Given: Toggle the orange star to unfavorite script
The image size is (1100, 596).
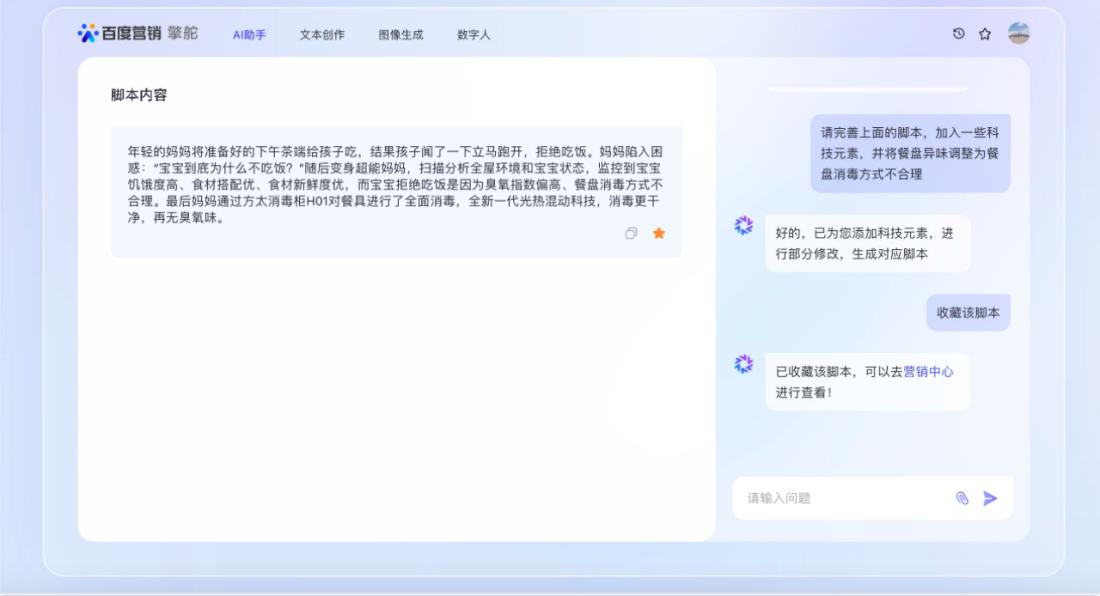Looking at the screenshot, I should (659, 233).
